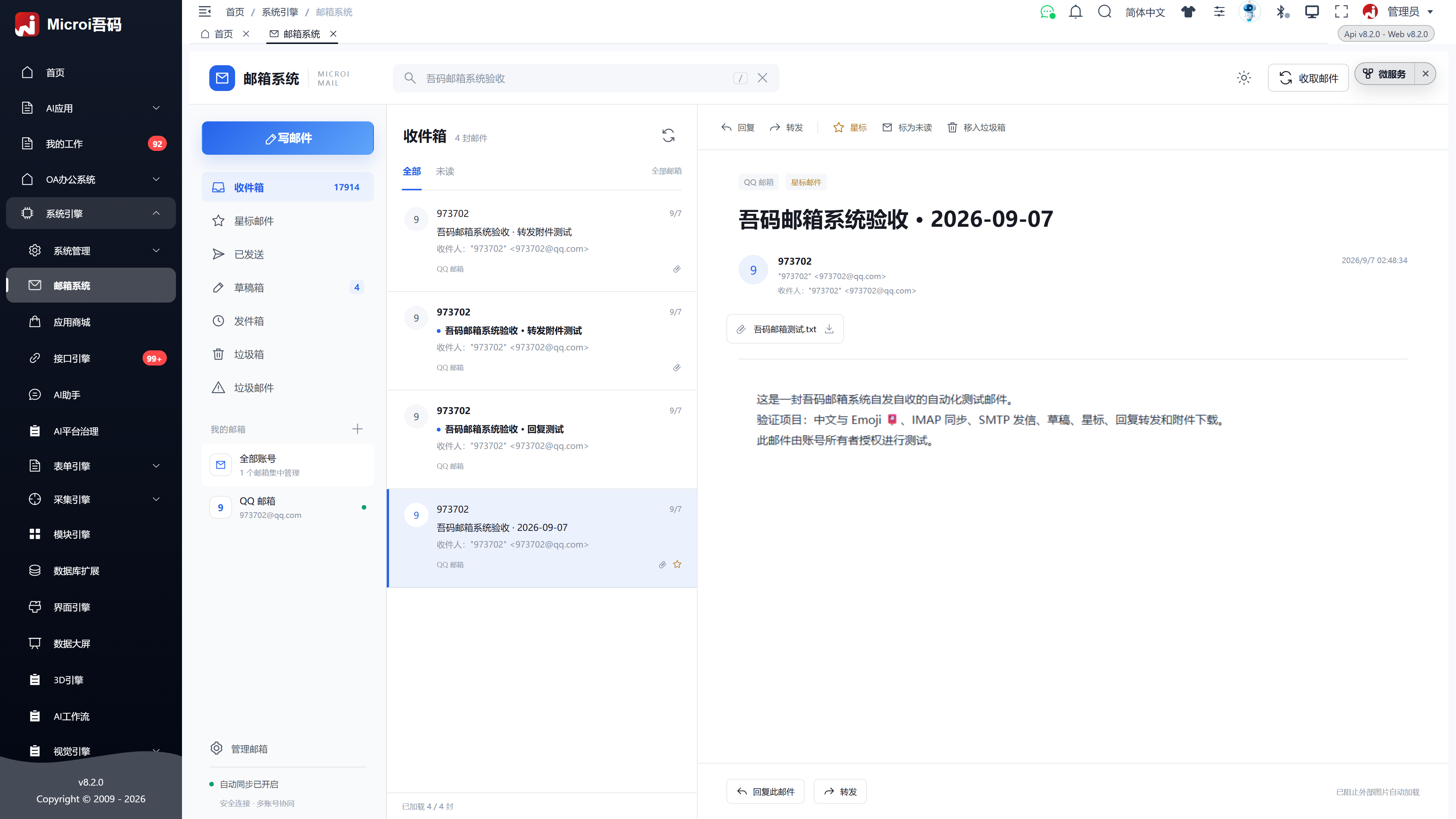The image size is (1456, 819).
Task: Expand OA办公系统 sidebar menu
Action: point(91,179)
